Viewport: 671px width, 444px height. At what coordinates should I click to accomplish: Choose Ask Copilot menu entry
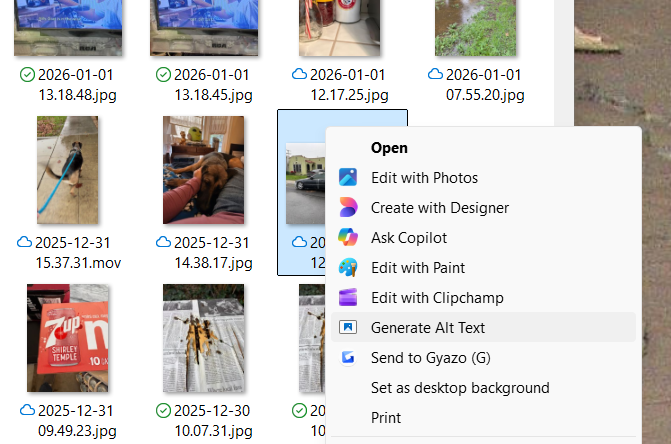tap(483, 237)
